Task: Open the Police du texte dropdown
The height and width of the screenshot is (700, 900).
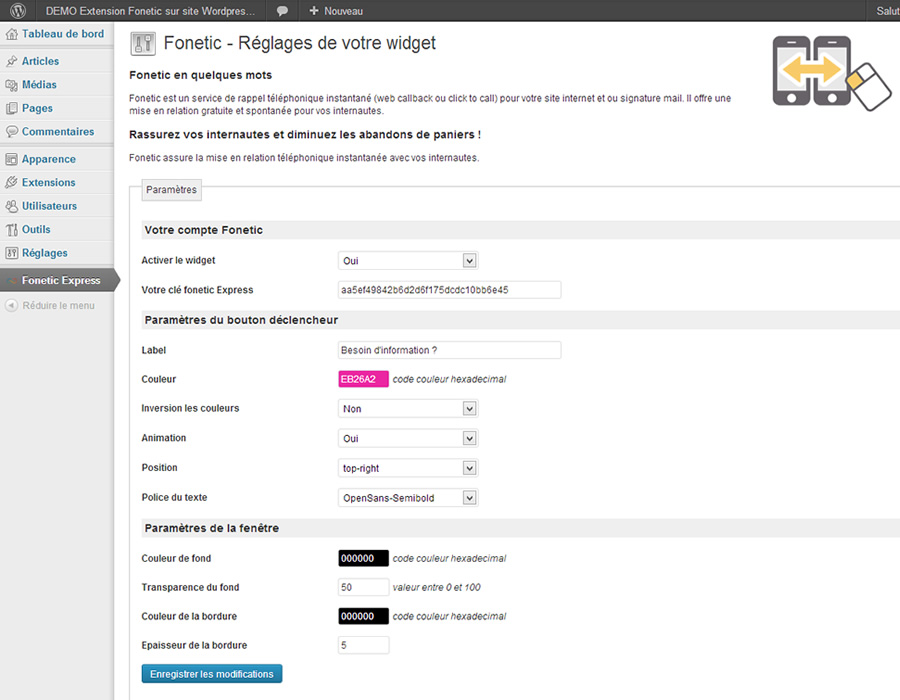Action: click(408, 498)
